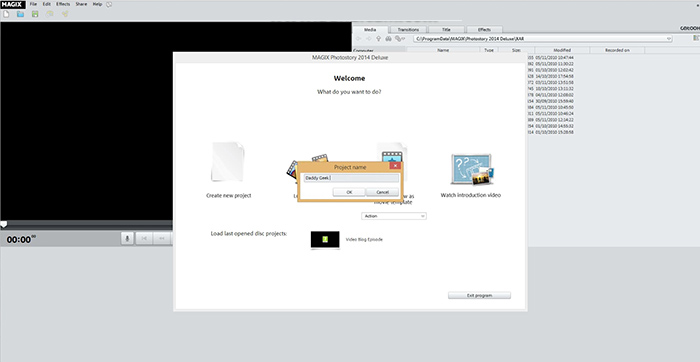The width and height of the screenshot is (700, 362).
Task: Confirm project name with OK button
Action: [x=349, y=192]
